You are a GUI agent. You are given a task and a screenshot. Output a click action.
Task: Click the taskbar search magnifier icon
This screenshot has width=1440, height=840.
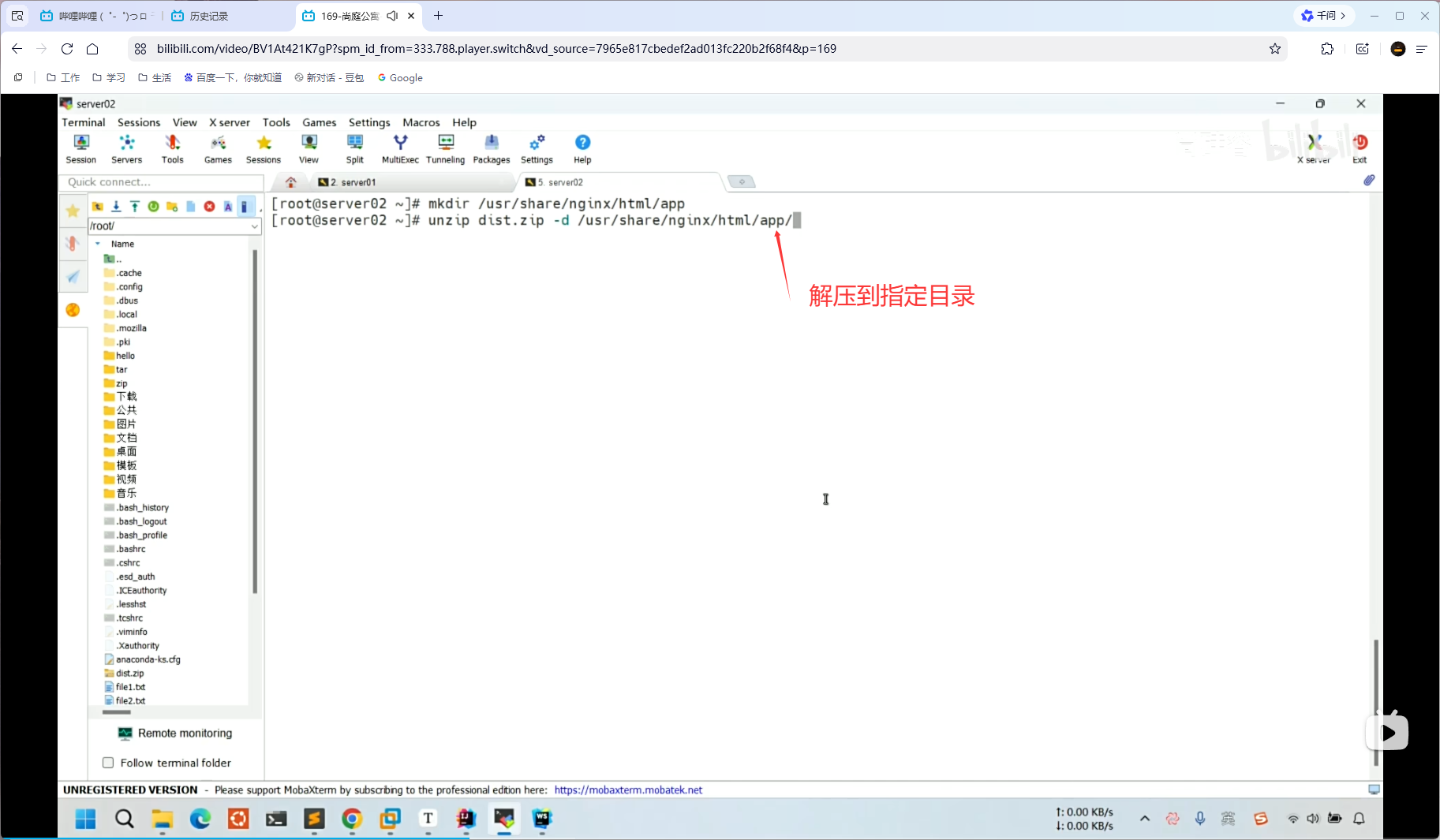coord(124,819)
